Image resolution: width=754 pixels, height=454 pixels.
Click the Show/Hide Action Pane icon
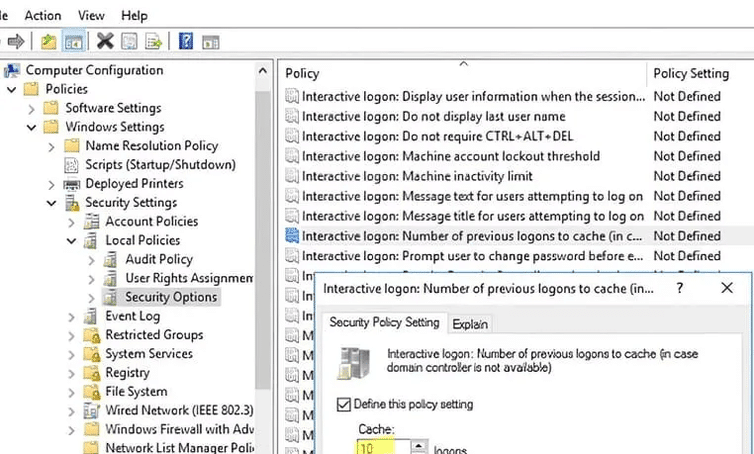point(210,41)
